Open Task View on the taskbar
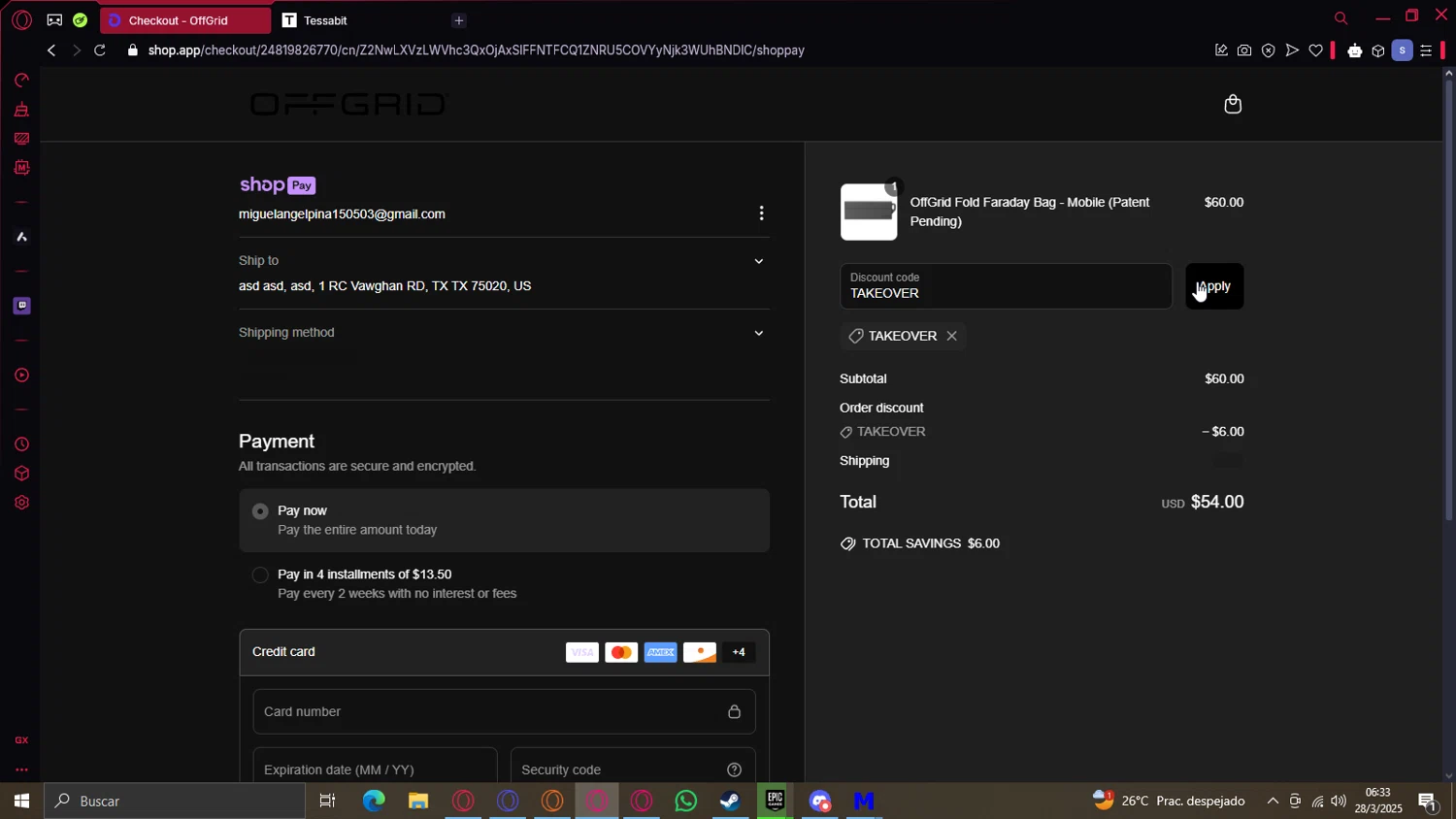 point(327,801)
